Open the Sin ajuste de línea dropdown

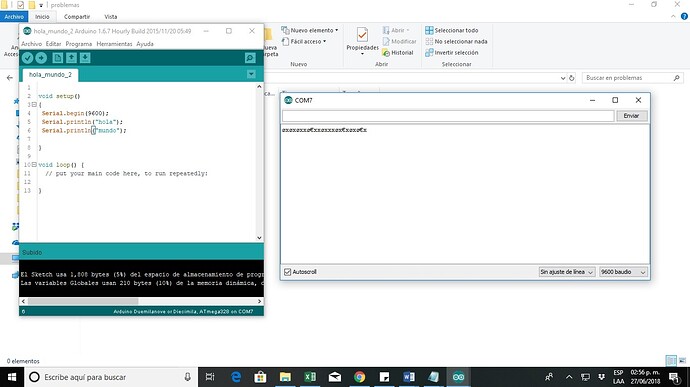coord(567,272)
